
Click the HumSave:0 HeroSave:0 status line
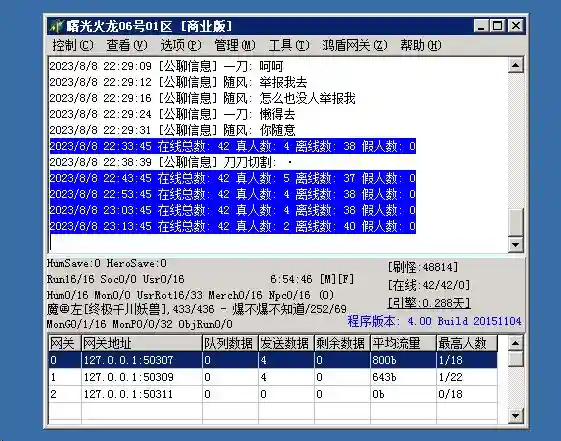[x=107, y=264]
